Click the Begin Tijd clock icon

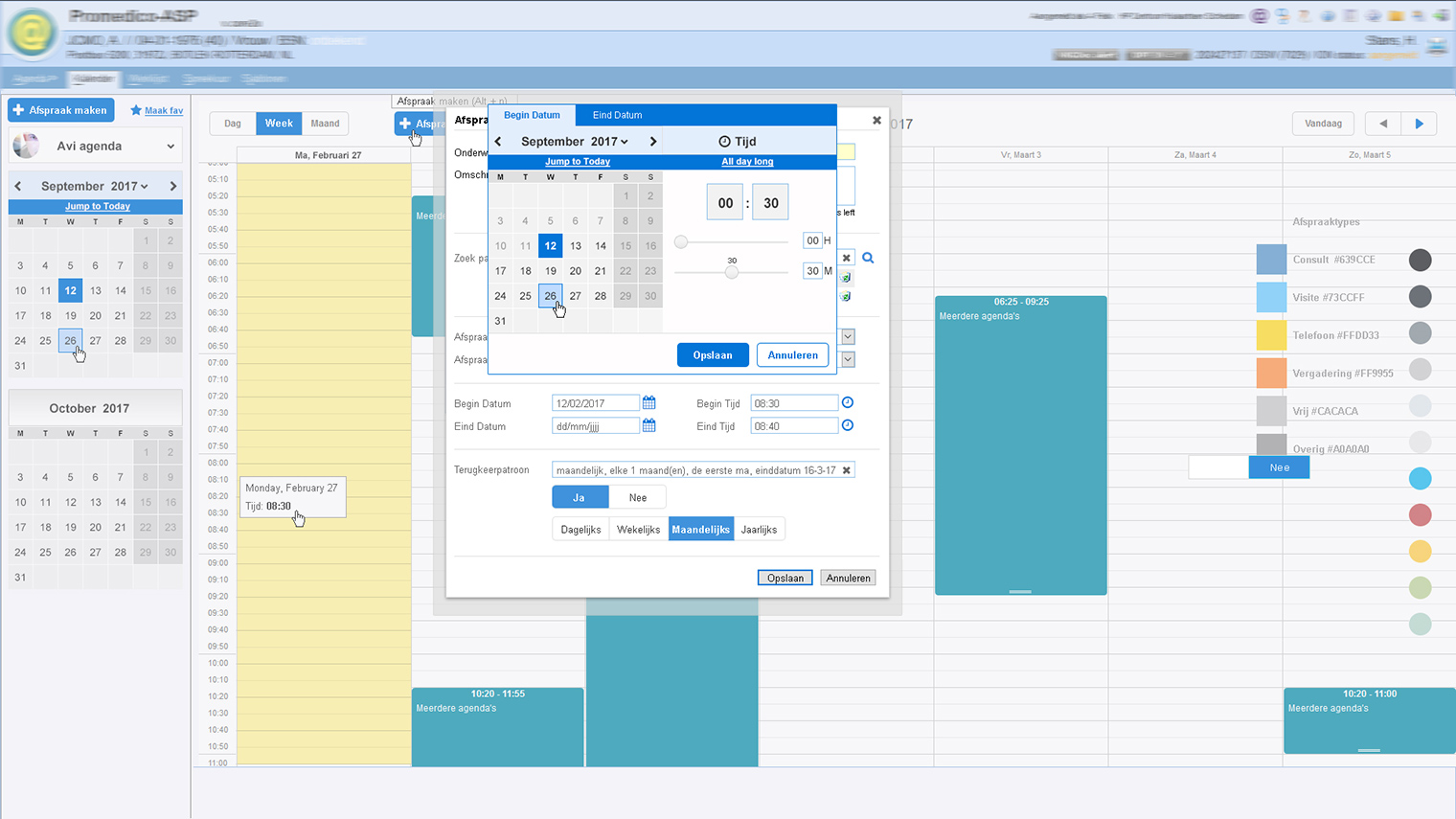[x=848, y=403]
